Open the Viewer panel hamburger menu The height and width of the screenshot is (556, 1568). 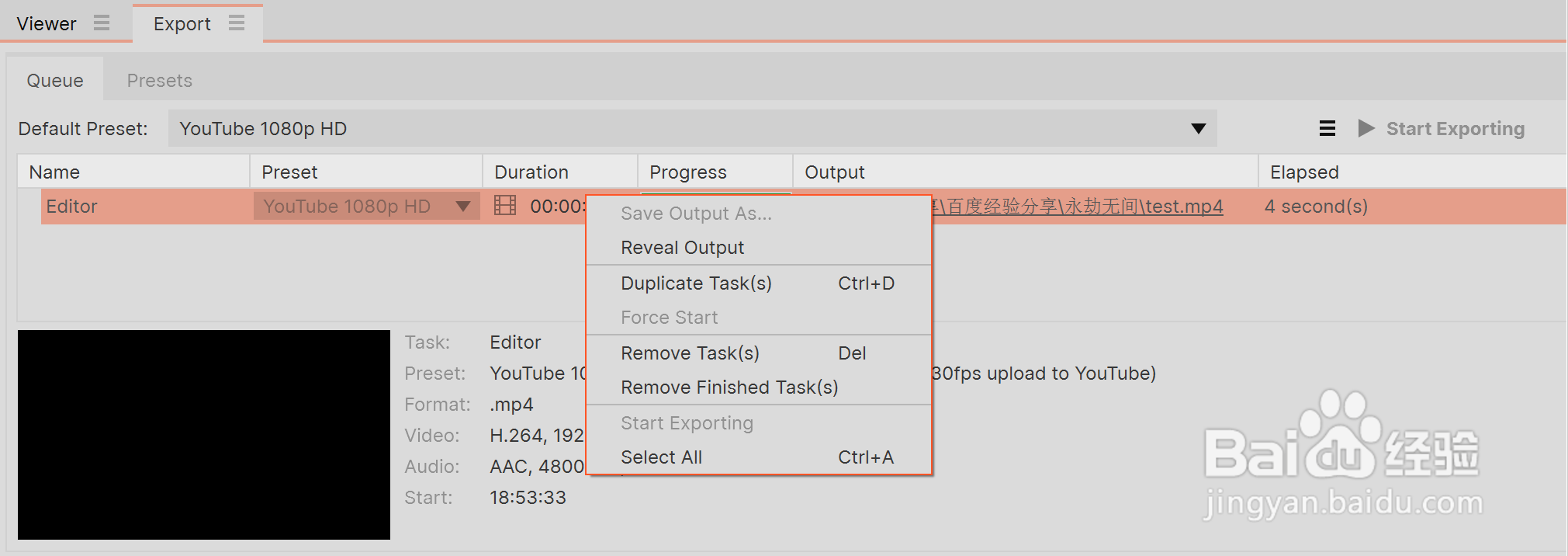[102, 23]
